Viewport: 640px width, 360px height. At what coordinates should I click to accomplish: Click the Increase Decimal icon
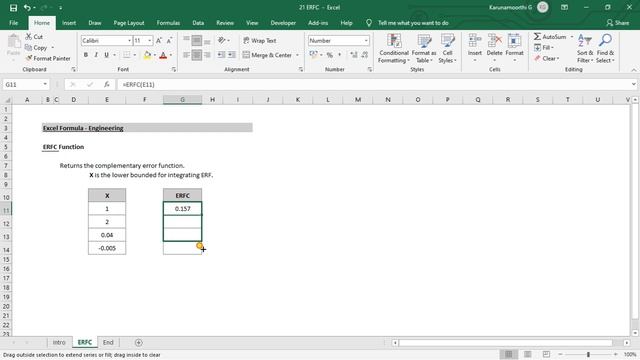(353, 55)
